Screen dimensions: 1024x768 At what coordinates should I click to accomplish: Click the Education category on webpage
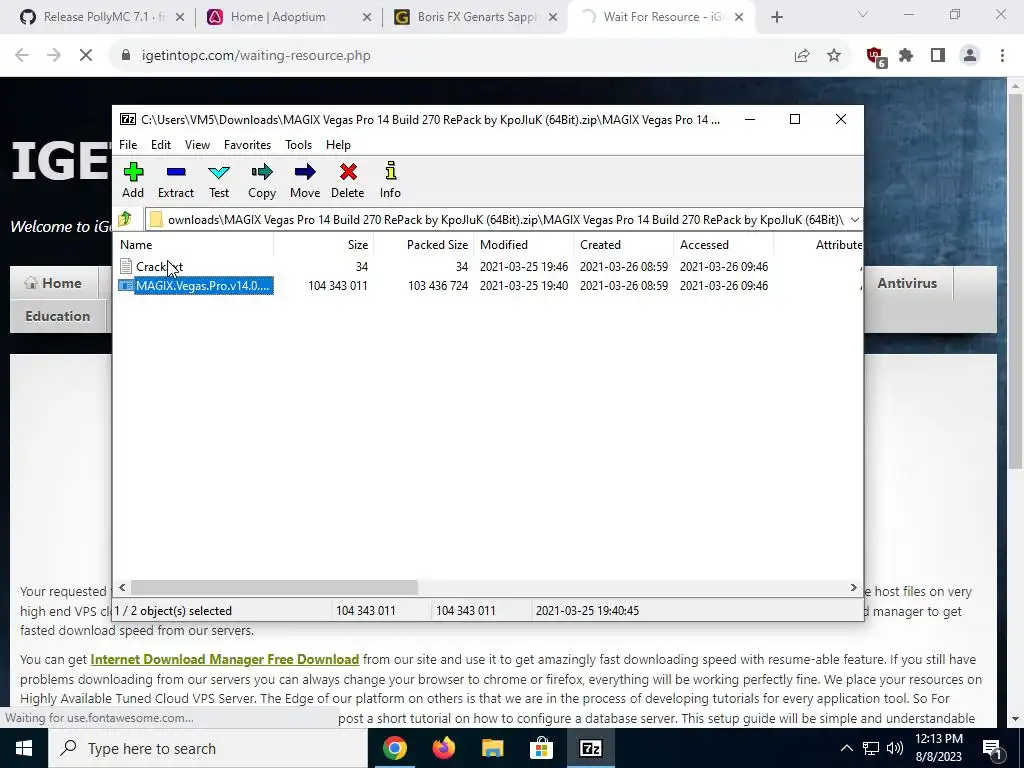click(x=57, y=316)
